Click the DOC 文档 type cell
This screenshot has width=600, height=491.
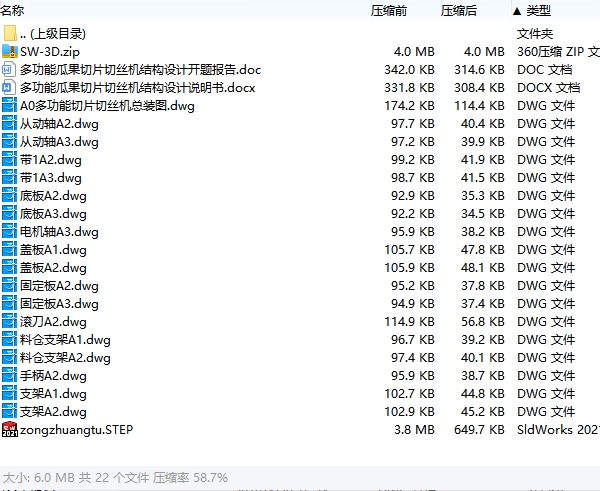tap(545, 70)
